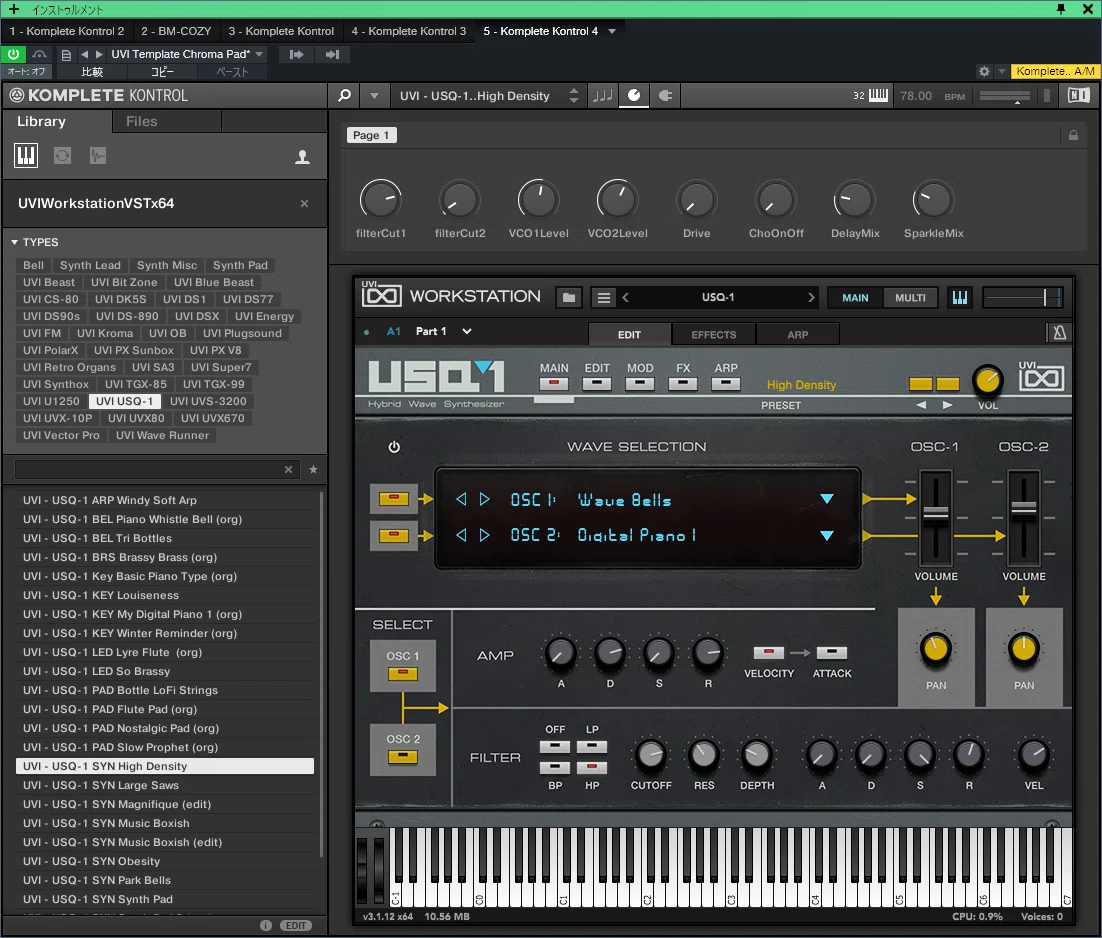Open the instruments piano-keys library icon

pyautogui.click(x=26, y=155)
